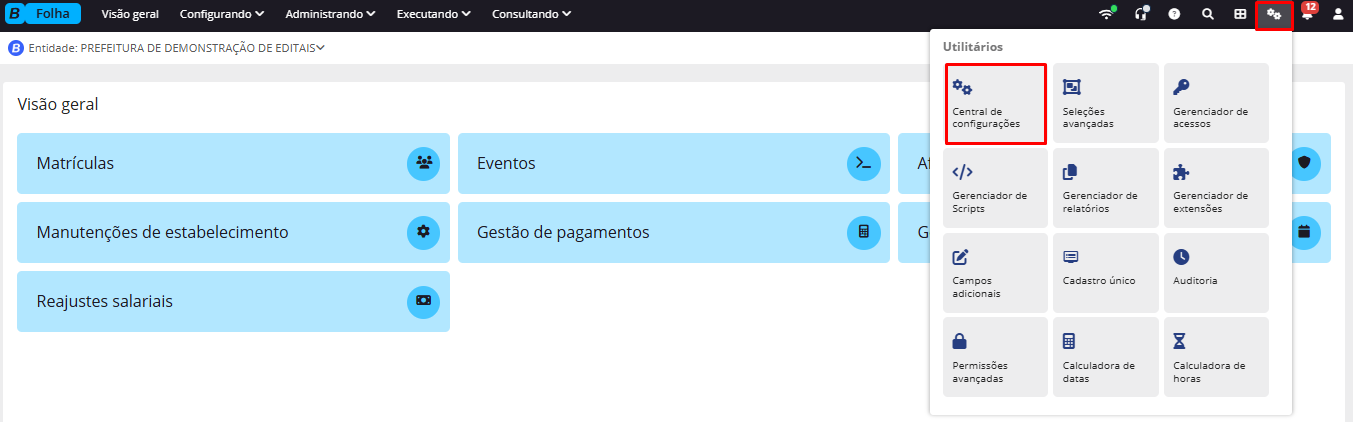Open notifications bell with 12 badge
The image size is (1353, 422).
[1307, 14]
